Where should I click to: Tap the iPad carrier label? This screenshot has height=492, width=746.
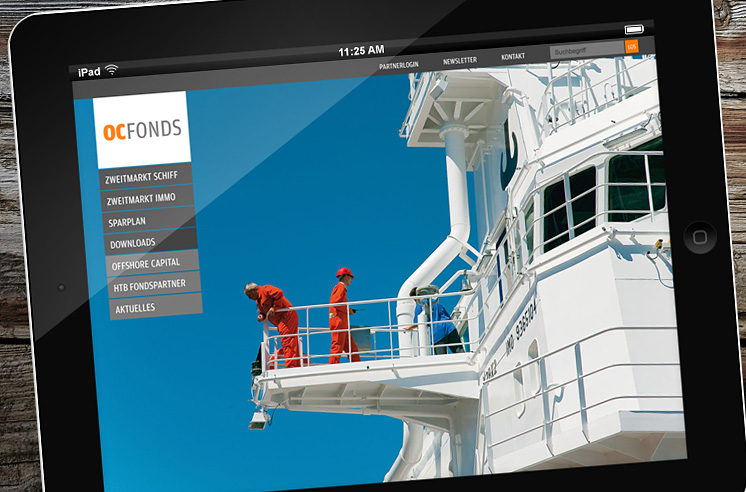click(x=89, y=72)
